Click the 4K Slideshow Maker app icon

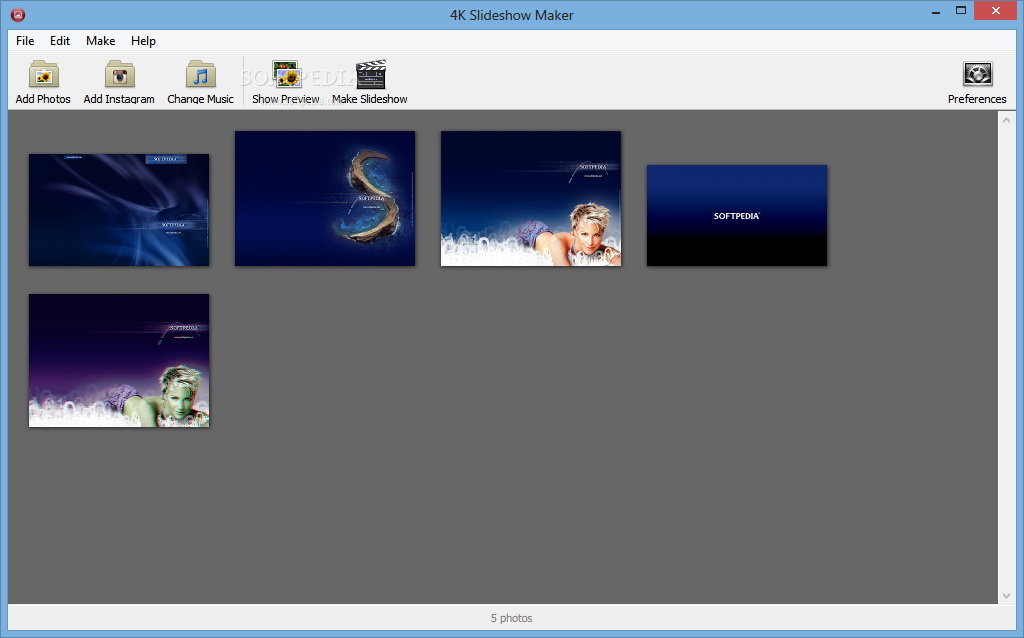[18, 14]
